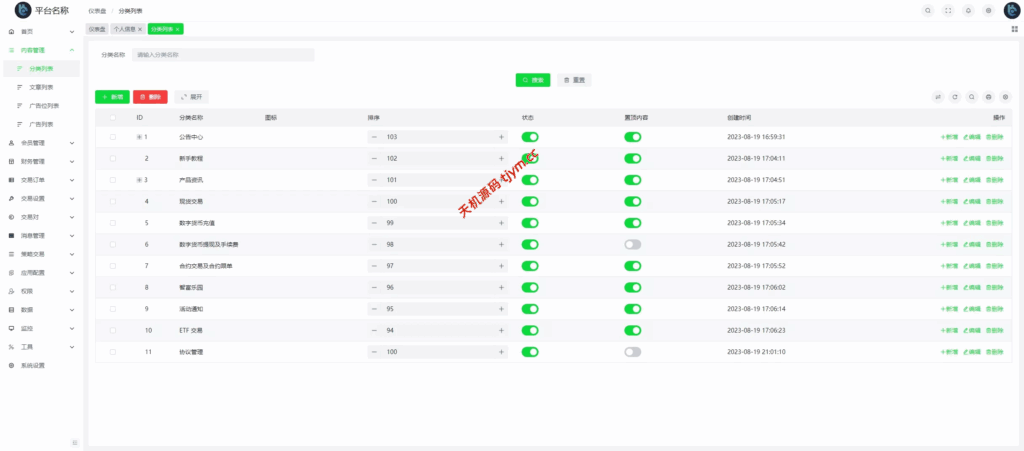Switch to the 仪表盘 tab

(97, 29)
